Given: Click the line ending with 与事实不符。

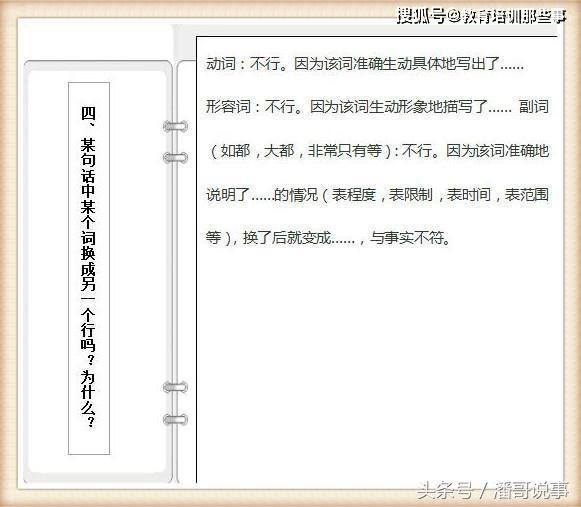Looking at the screenshot, I should pyautogui.click(x=328, y=238).
